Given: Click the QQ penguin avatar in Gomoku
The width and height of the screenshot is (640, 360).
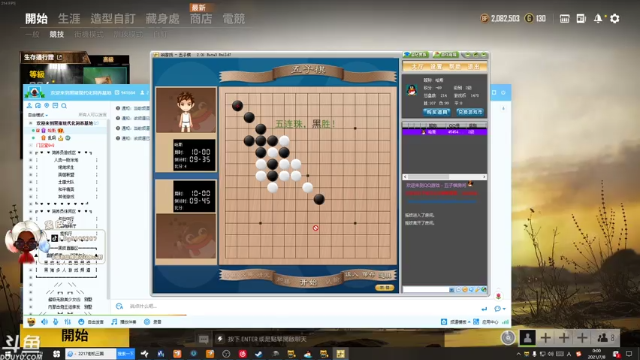Looking at the screenshot, I should (412, 90).
